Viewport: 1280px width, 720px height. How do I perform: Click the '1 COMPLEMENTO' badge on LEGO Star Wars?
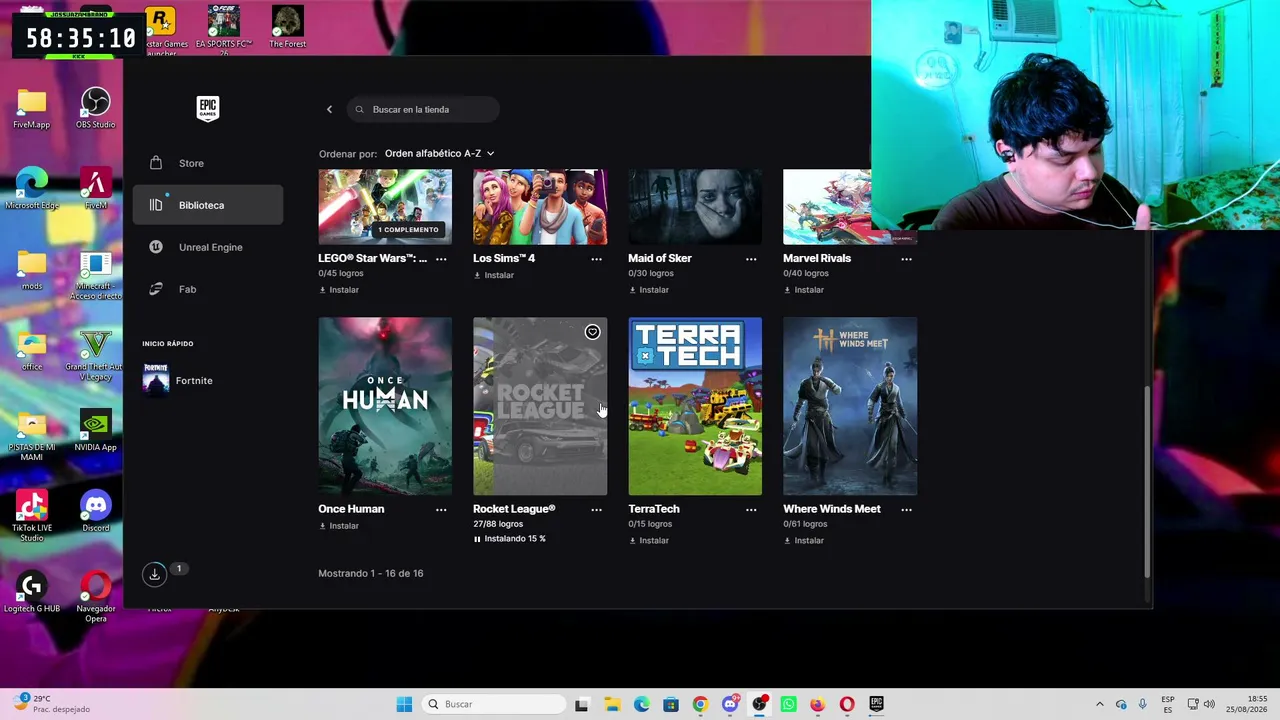(408, 230)
